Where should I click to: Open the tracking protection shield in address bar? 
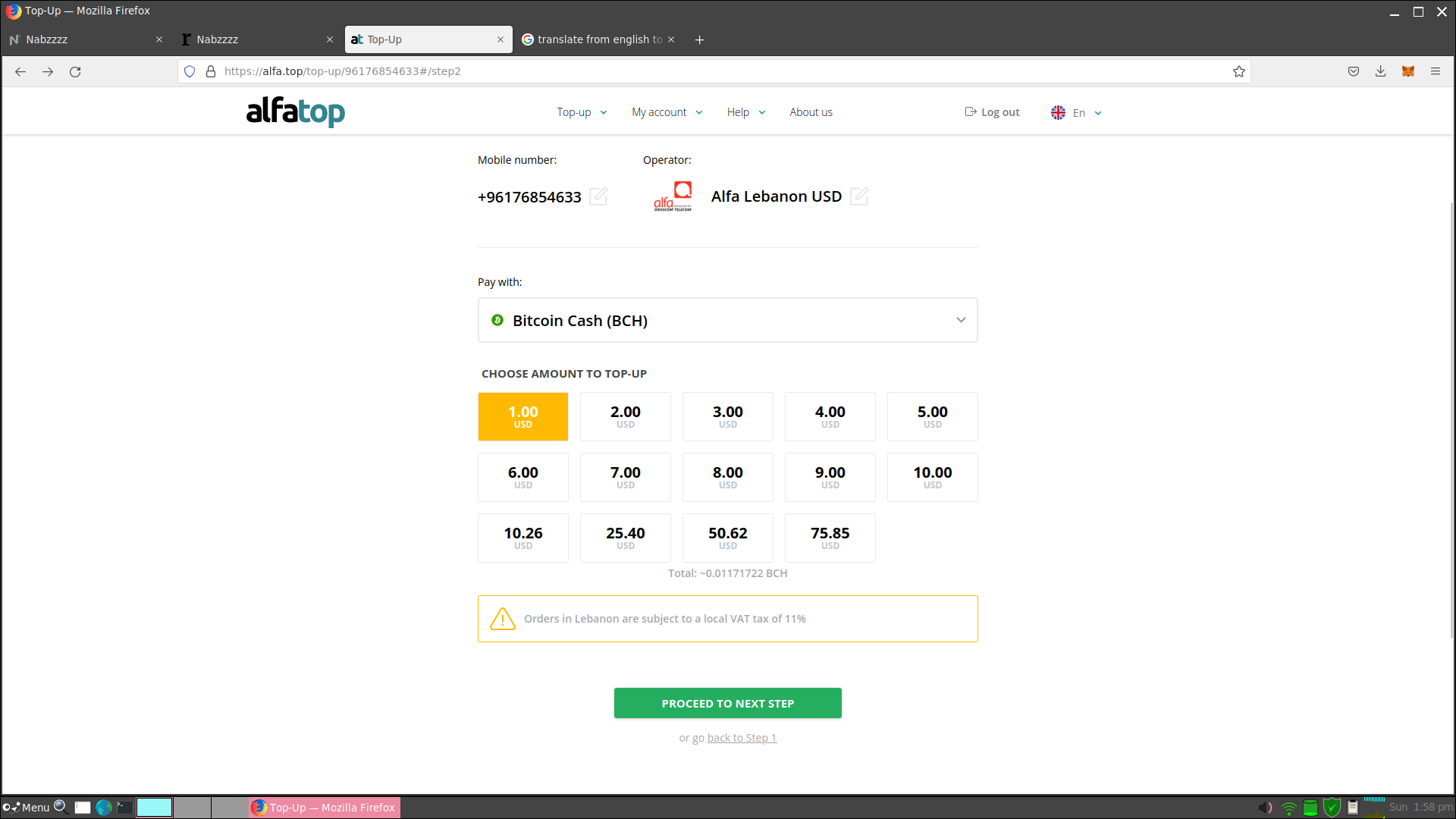[190, 71]
